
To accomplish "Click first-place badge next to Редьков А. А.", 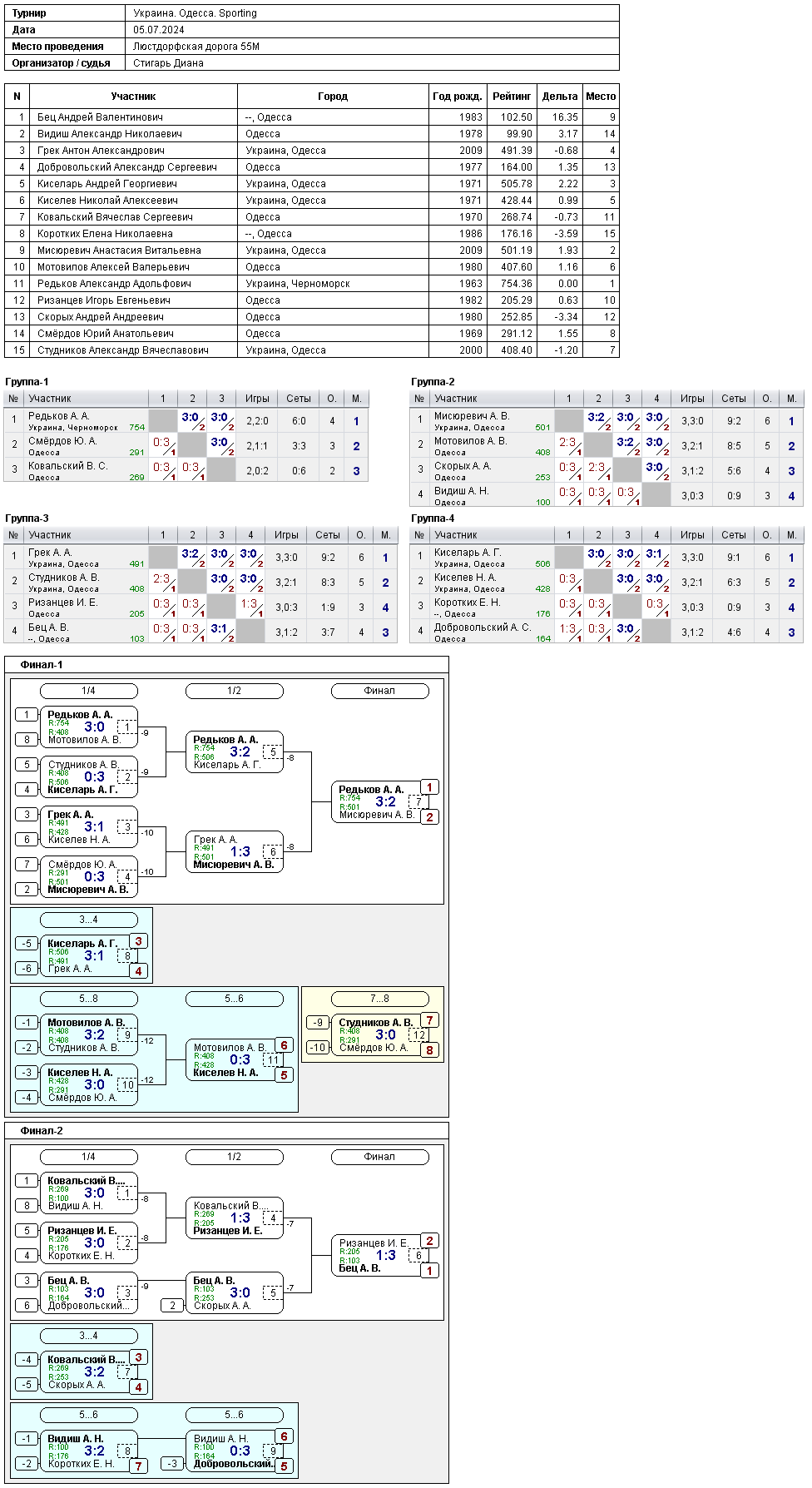I will pyautogui.click(x=429, y=787).
